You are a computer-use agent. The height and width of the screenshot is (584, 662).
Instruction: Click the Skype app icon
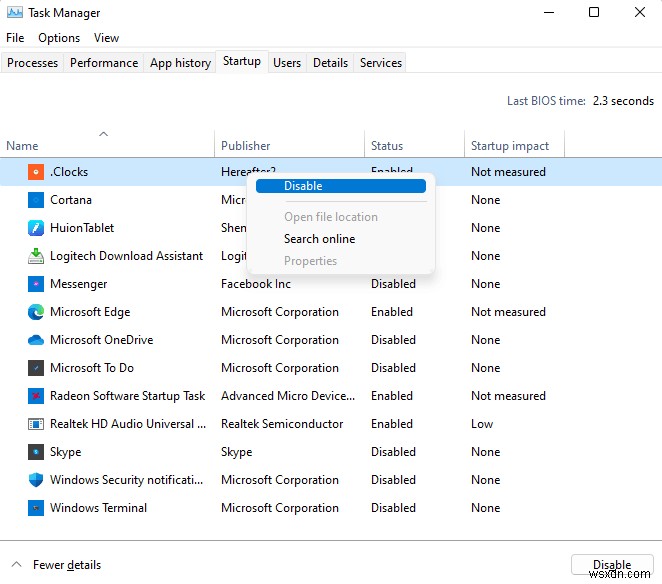(x=36, y=452)
